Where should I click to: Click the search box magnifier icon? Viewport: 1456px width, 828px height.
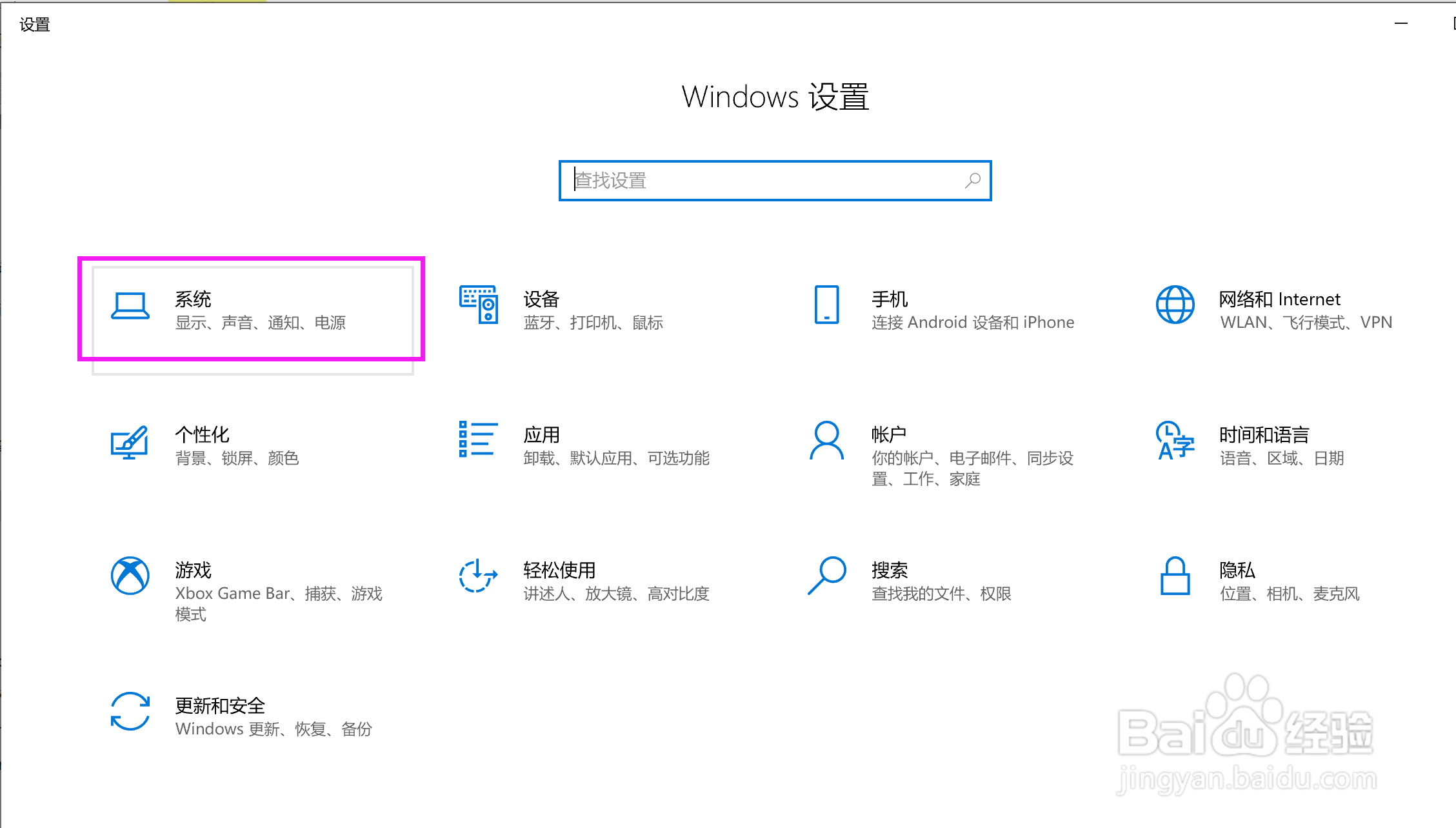972,181
